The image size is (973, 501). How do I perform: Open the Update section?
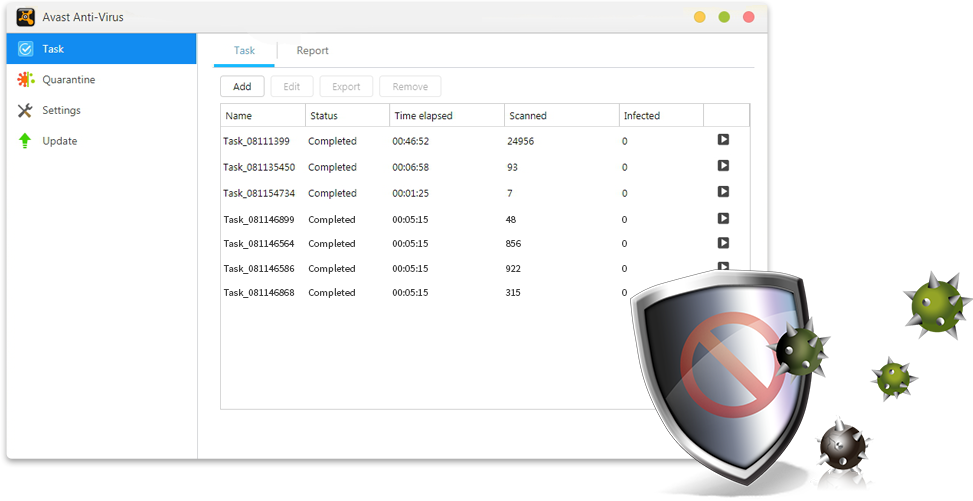coord(101,141)
